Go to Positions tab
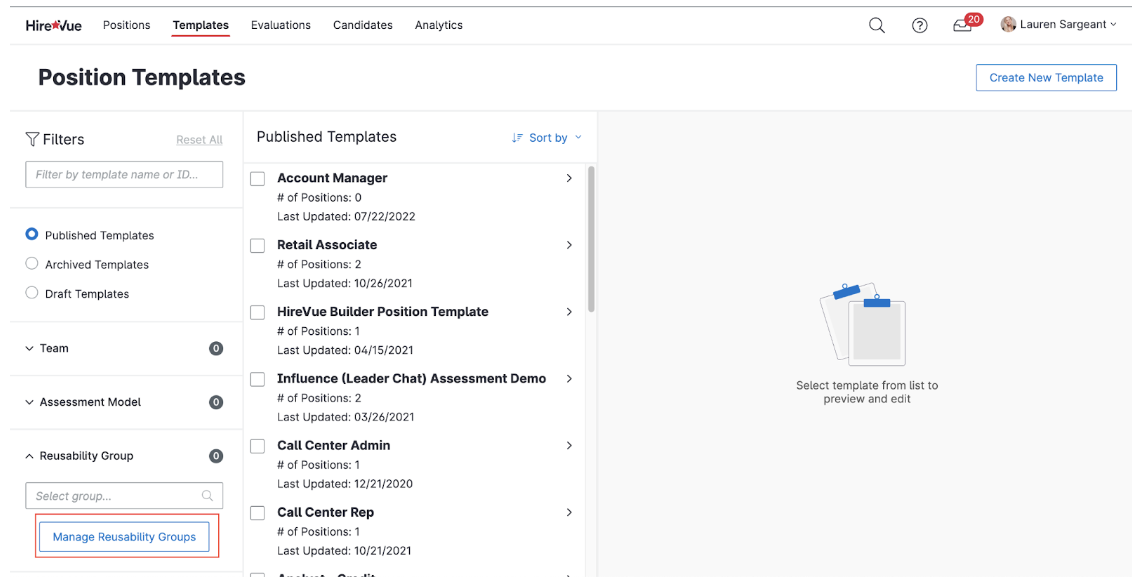The height and width of the screenshot is (582, 1132). coord(126,25)
